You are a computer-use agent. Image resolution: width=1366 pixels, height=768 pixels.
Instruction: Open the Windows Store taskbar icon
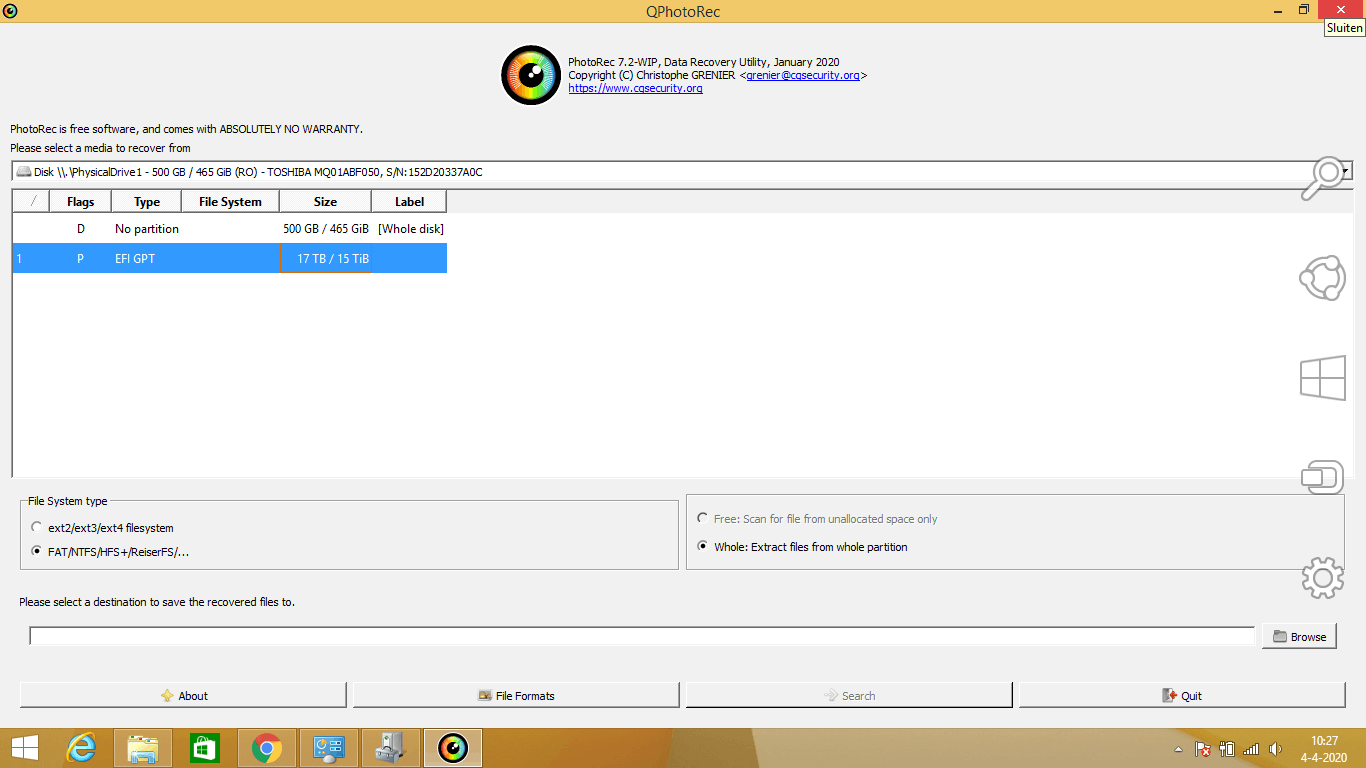click(x=205, y=748)
